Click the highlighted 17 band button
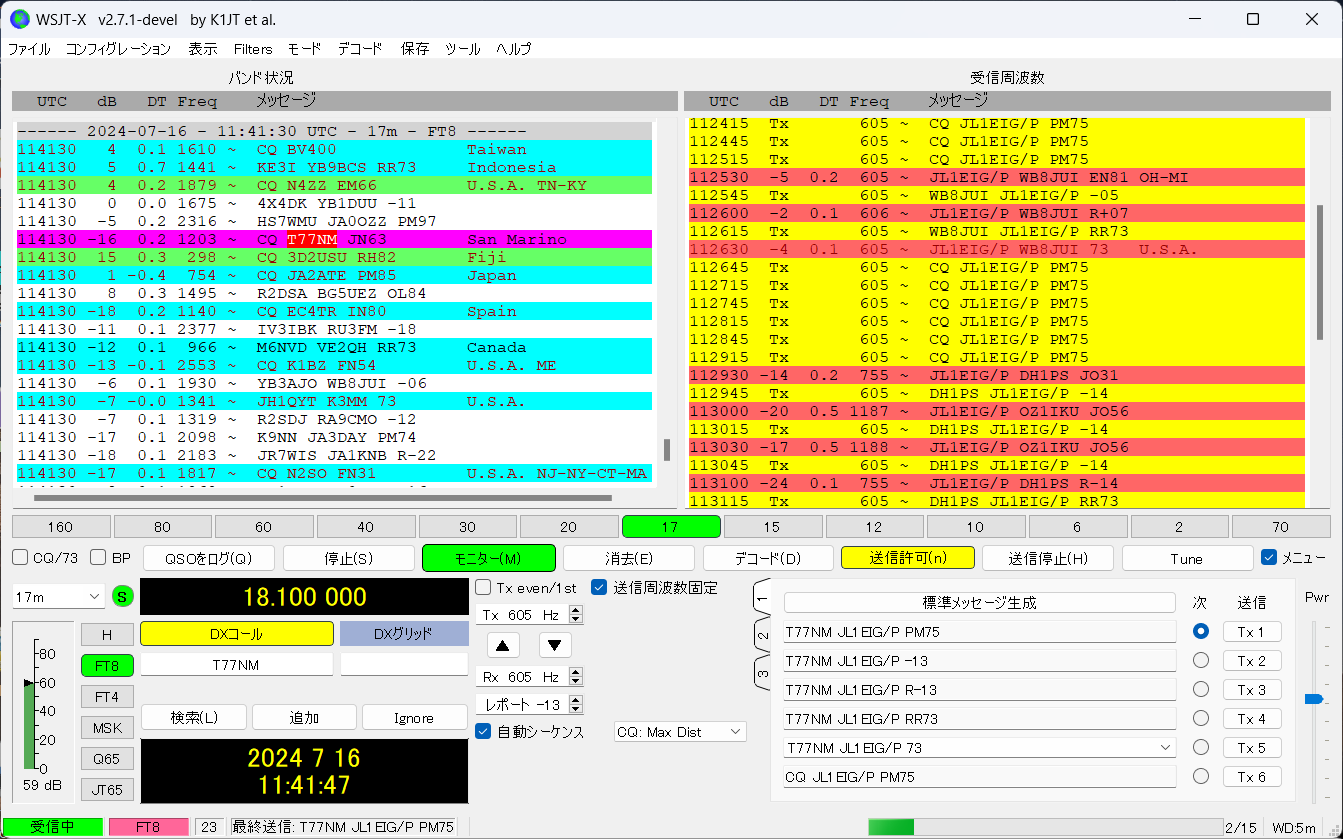Image resolution: width=1343 pixels, height=839 pixels. pyautogui.click(x=671, y=527)
